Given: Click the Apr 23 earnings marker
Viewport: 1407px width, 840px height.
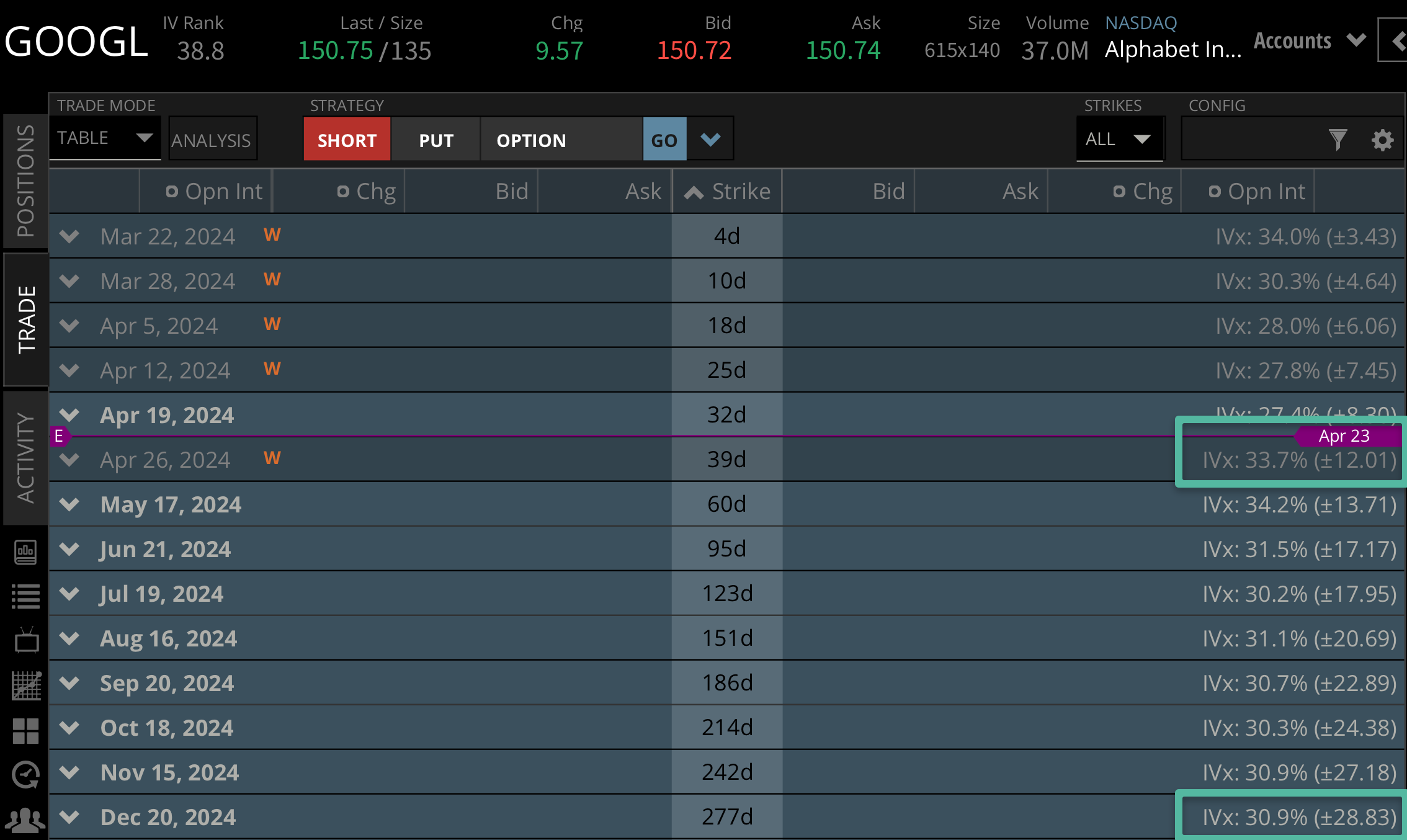Looking at the screenshot, I should [x=1345, y=436].
